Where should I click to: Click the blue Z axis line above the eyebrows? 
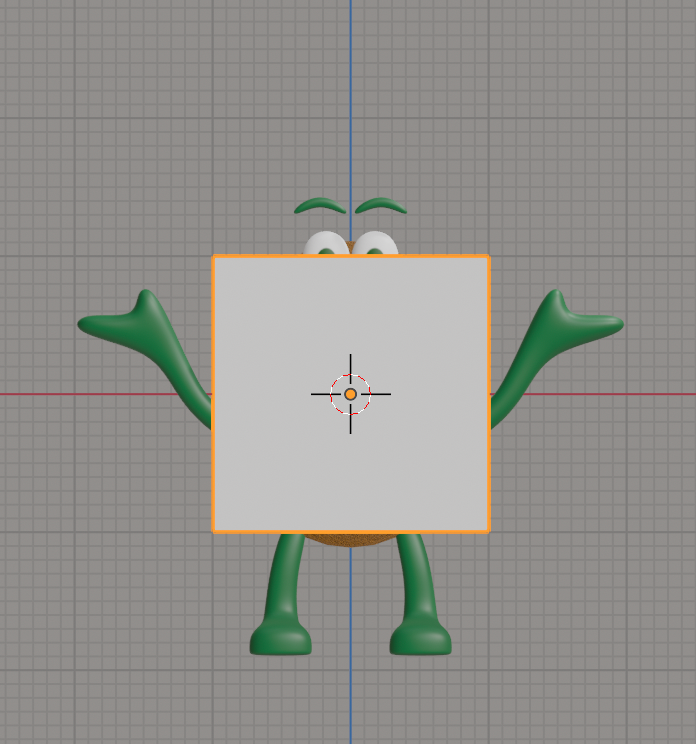click(350, 100)
